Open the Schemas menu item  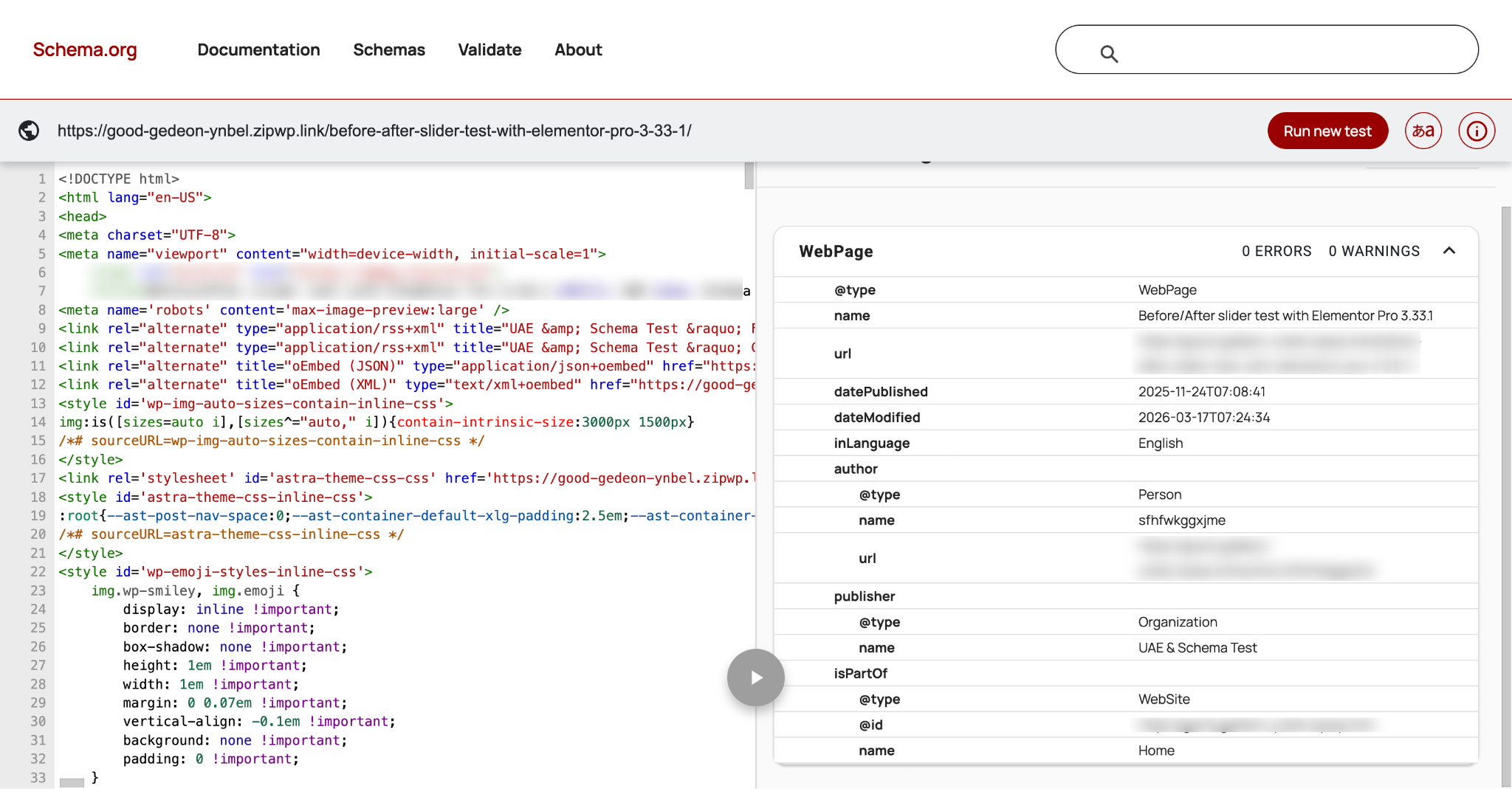click(x=389, y=49)
